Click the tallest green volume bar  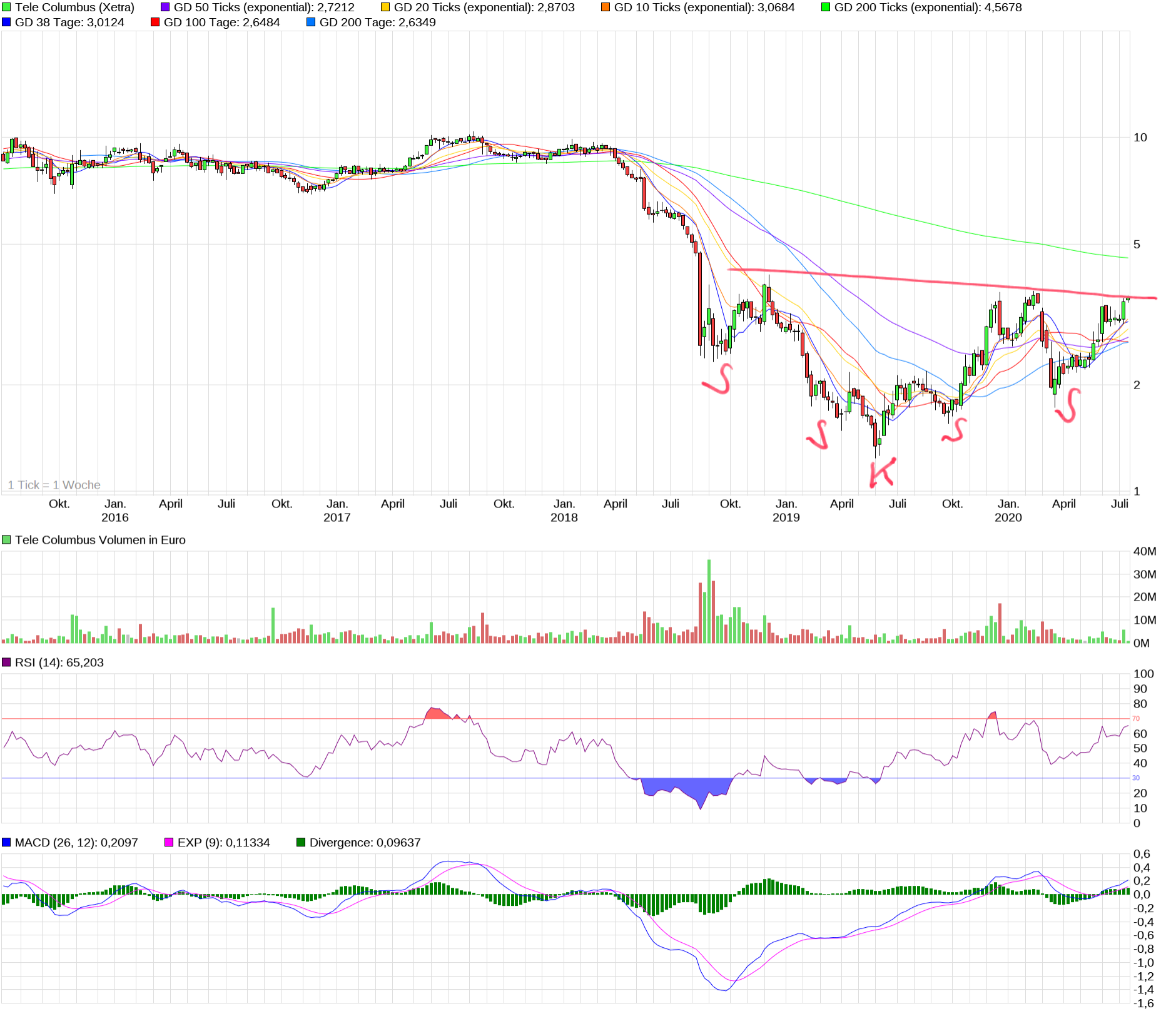(709, 601)
